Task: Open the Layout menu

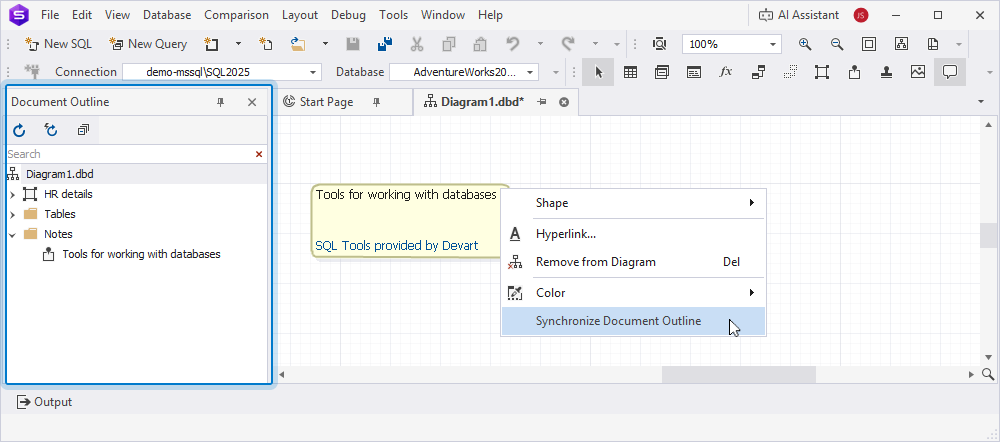Action: 300,15
